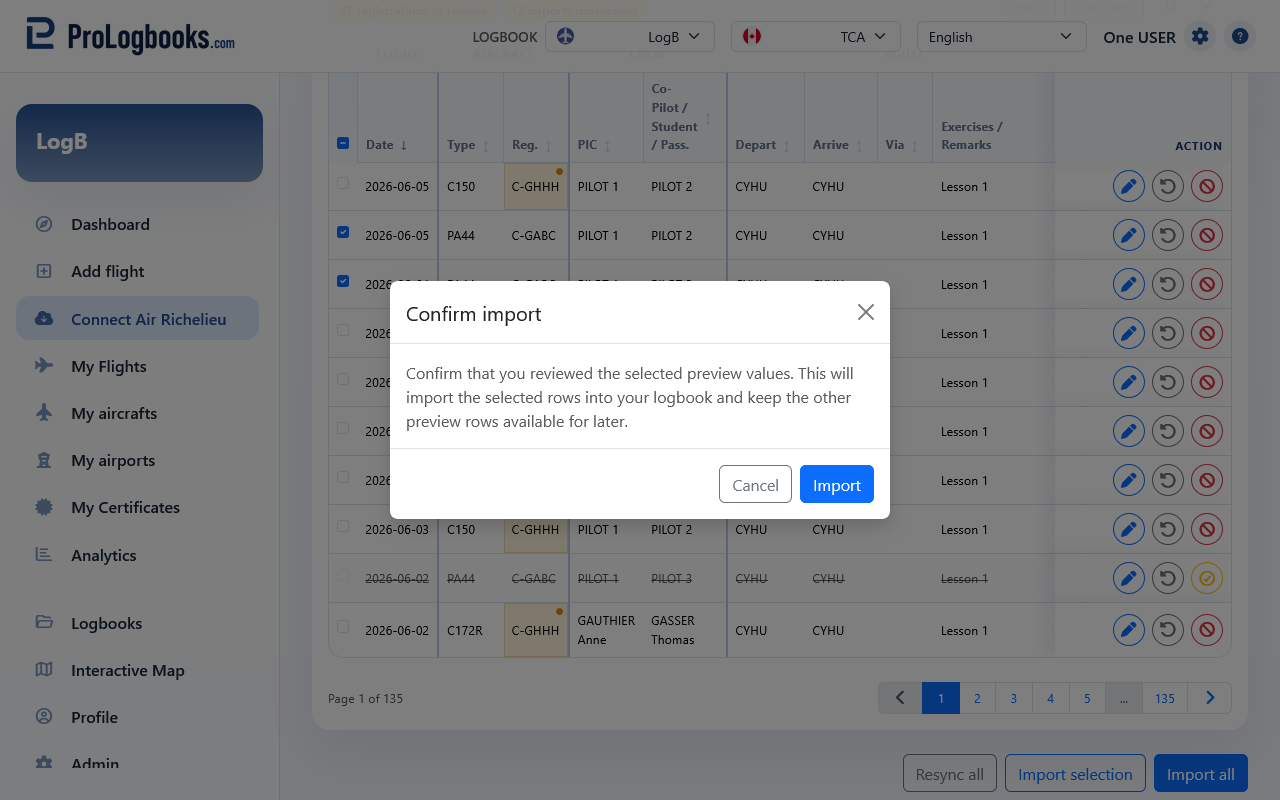Sort table by Depart column
This screenshot has height=800, width=1280.
[x=763, y=145]
